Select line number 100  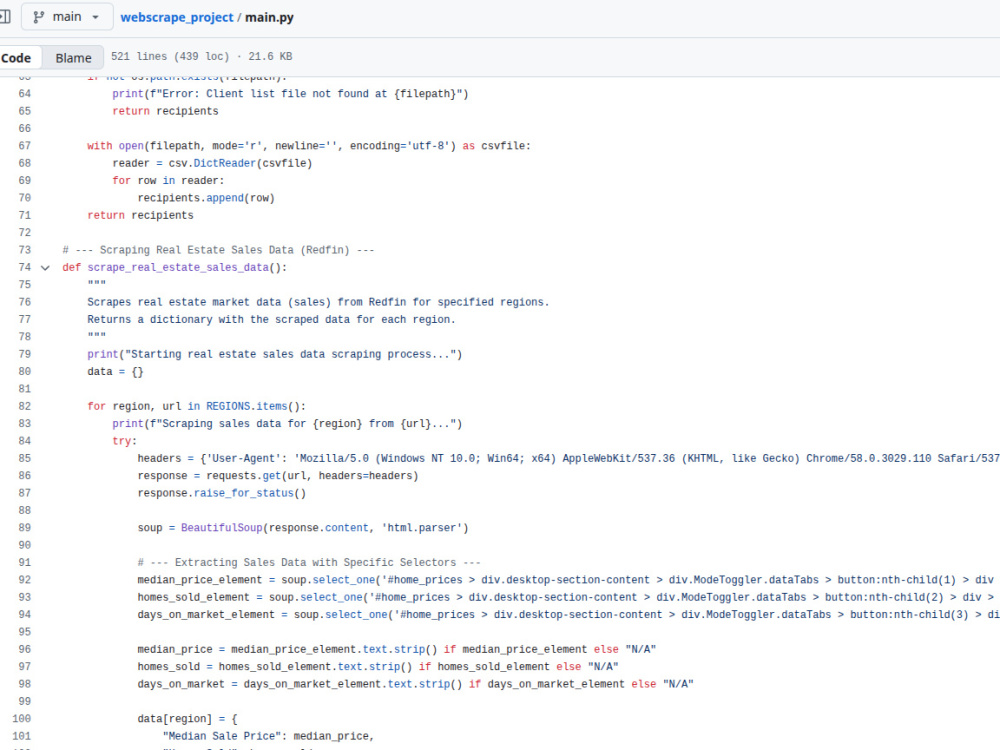(21, 719)
